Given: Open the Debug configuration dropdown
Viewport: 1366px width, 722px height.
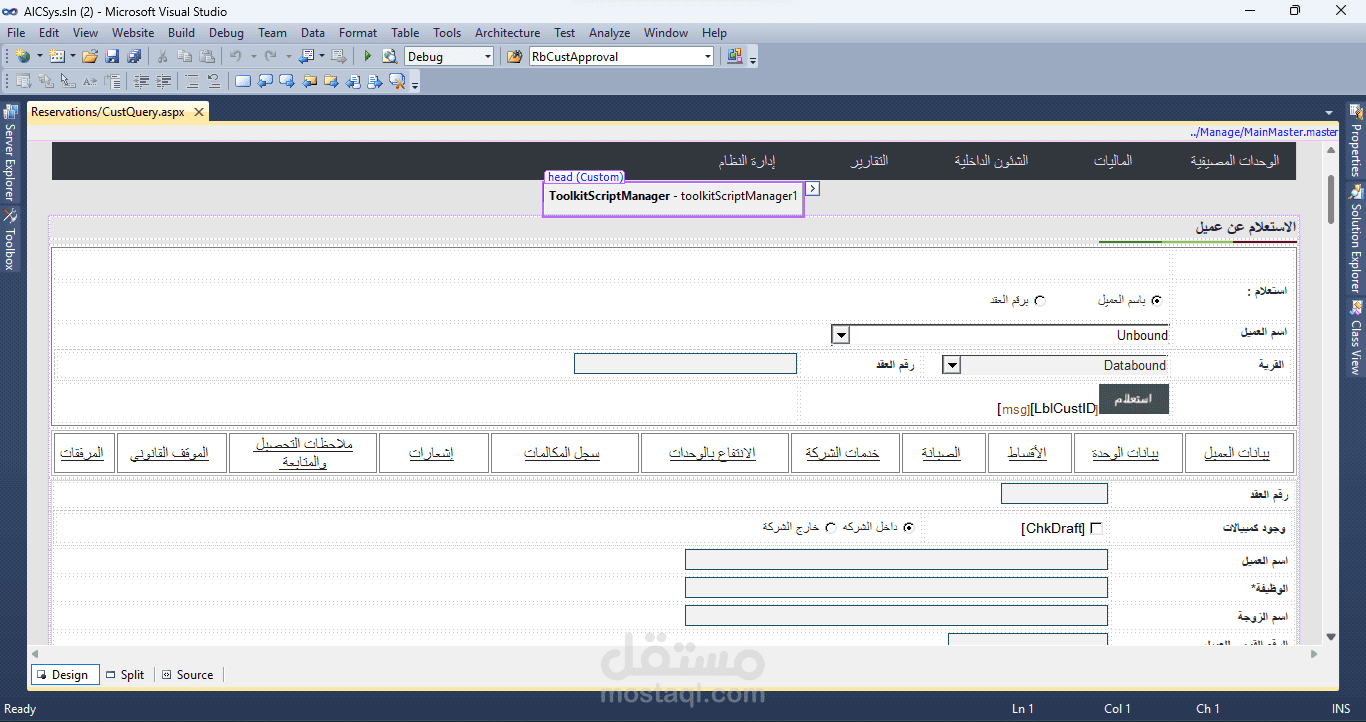Looking at the screenshot, I should [x=488, y=57].
